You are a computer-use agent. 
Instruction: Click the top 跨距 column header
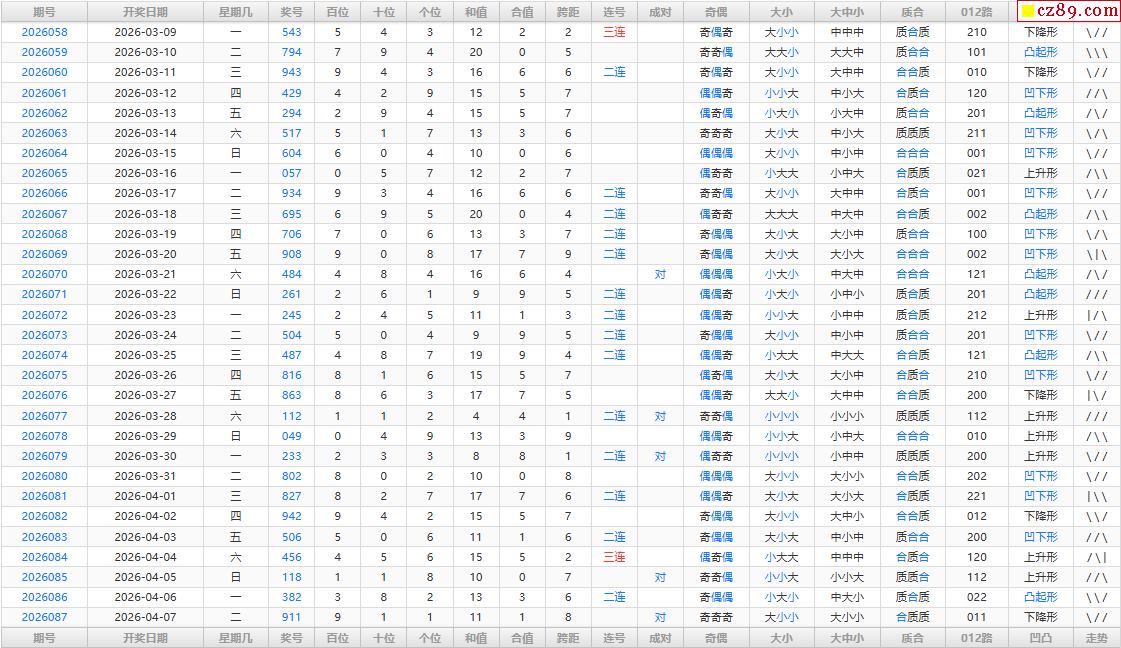coord(568,12)
